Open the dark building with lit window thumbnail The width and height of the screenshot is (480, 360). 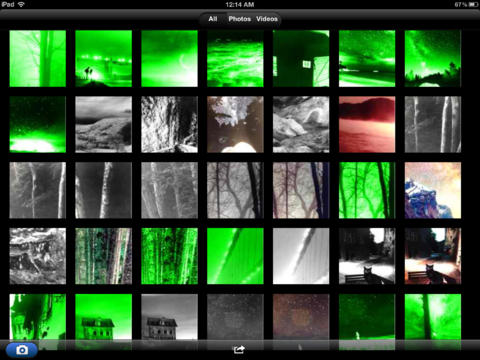coord(301,59)
